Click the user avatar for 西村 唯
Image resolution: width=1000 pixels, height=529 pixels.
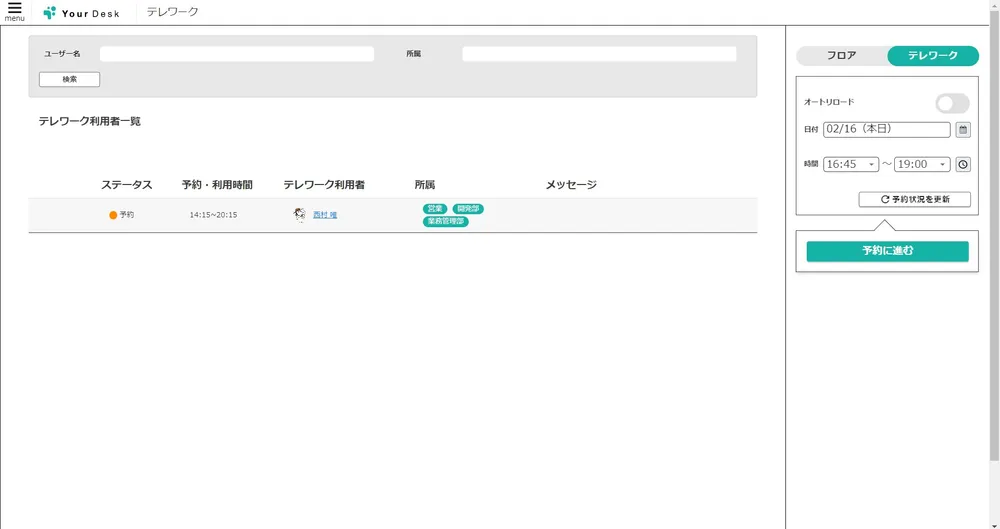pos(299,215)
